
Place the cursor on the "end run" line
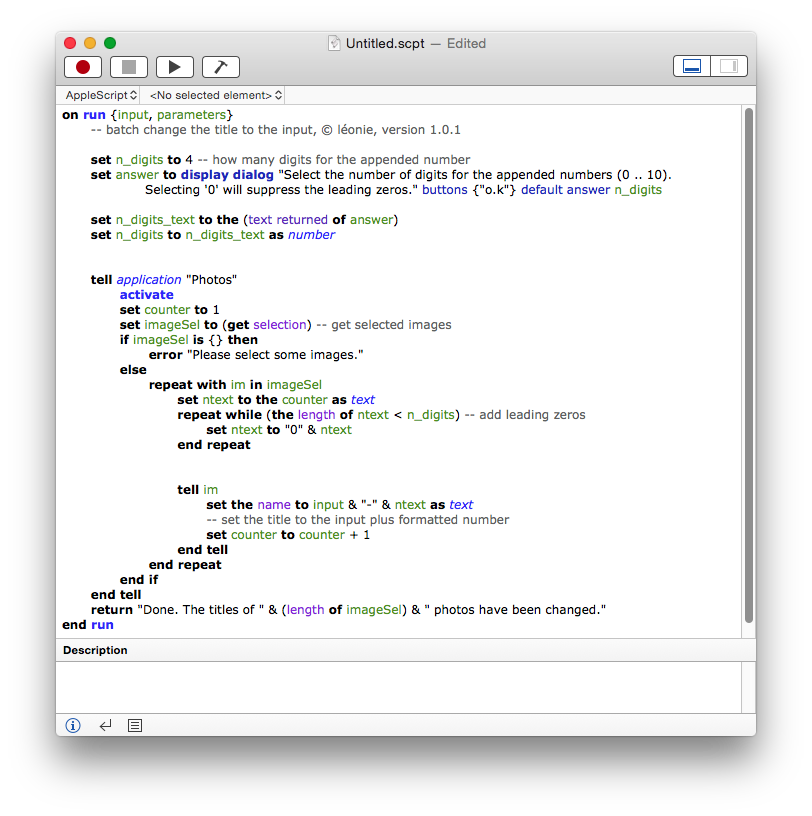click(88, 625)
